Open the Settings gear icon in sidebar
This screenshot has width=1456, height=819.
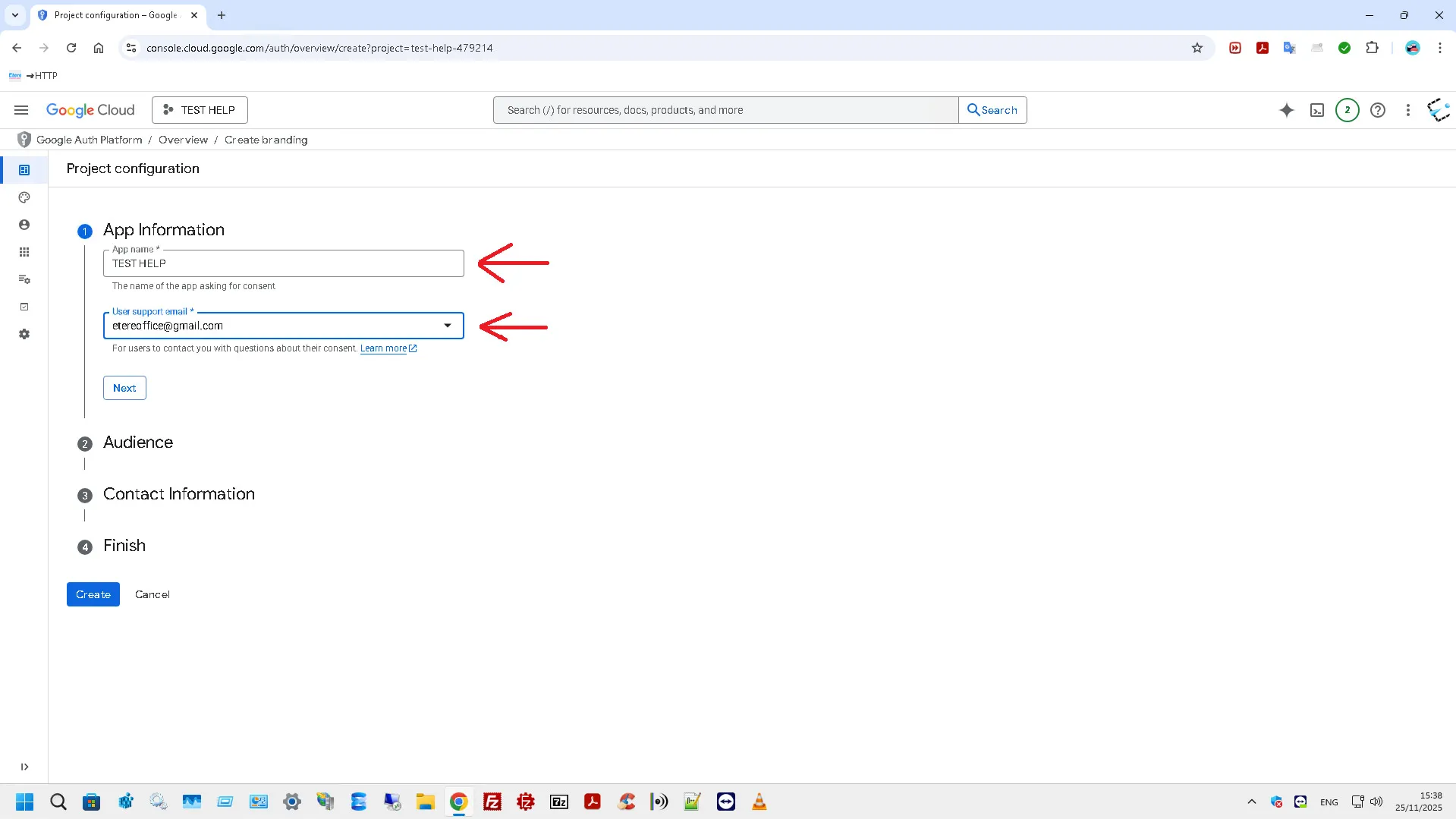click(x=24, y=334)
